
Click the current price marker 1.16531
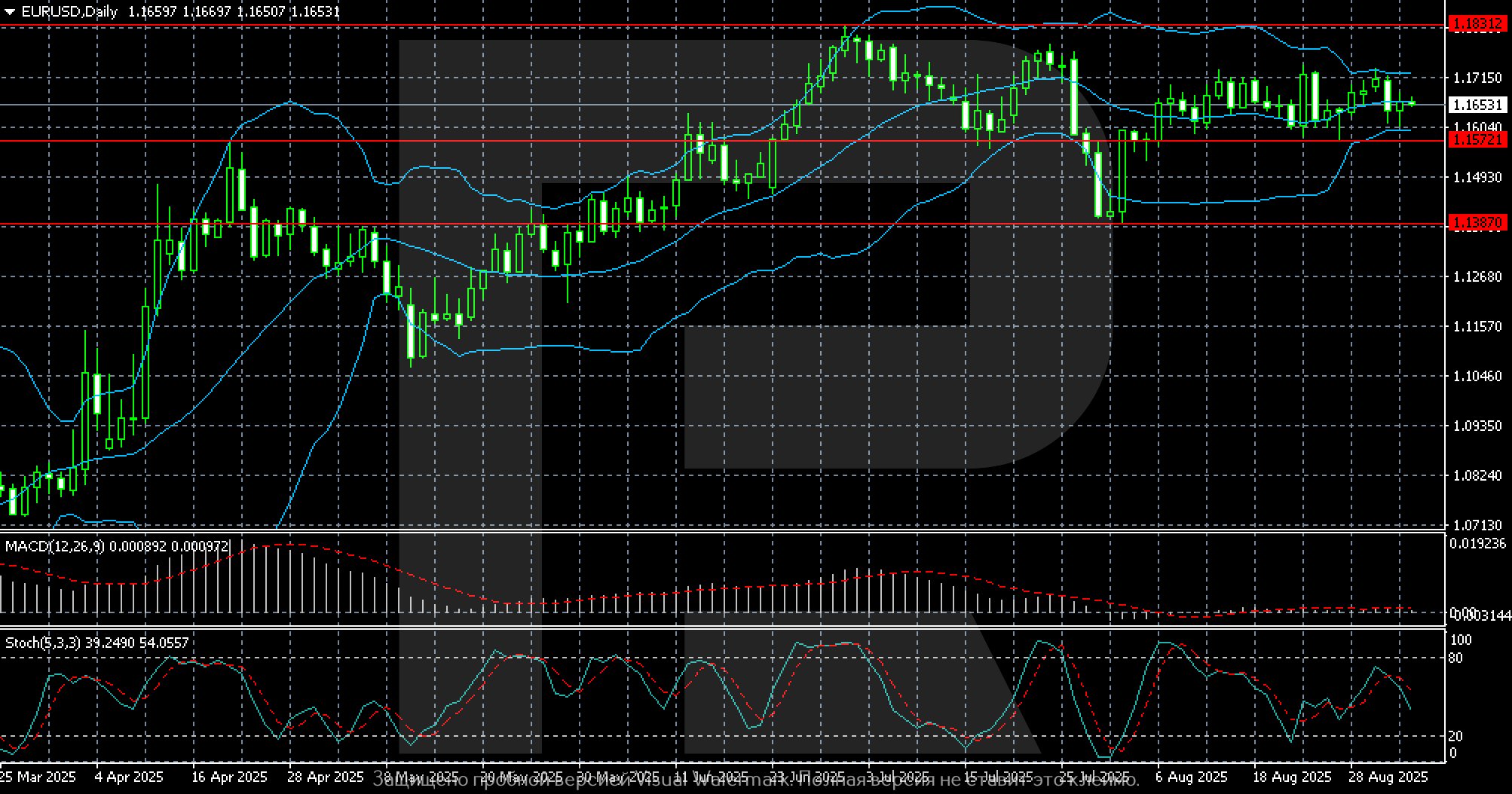coord(1477,105)
